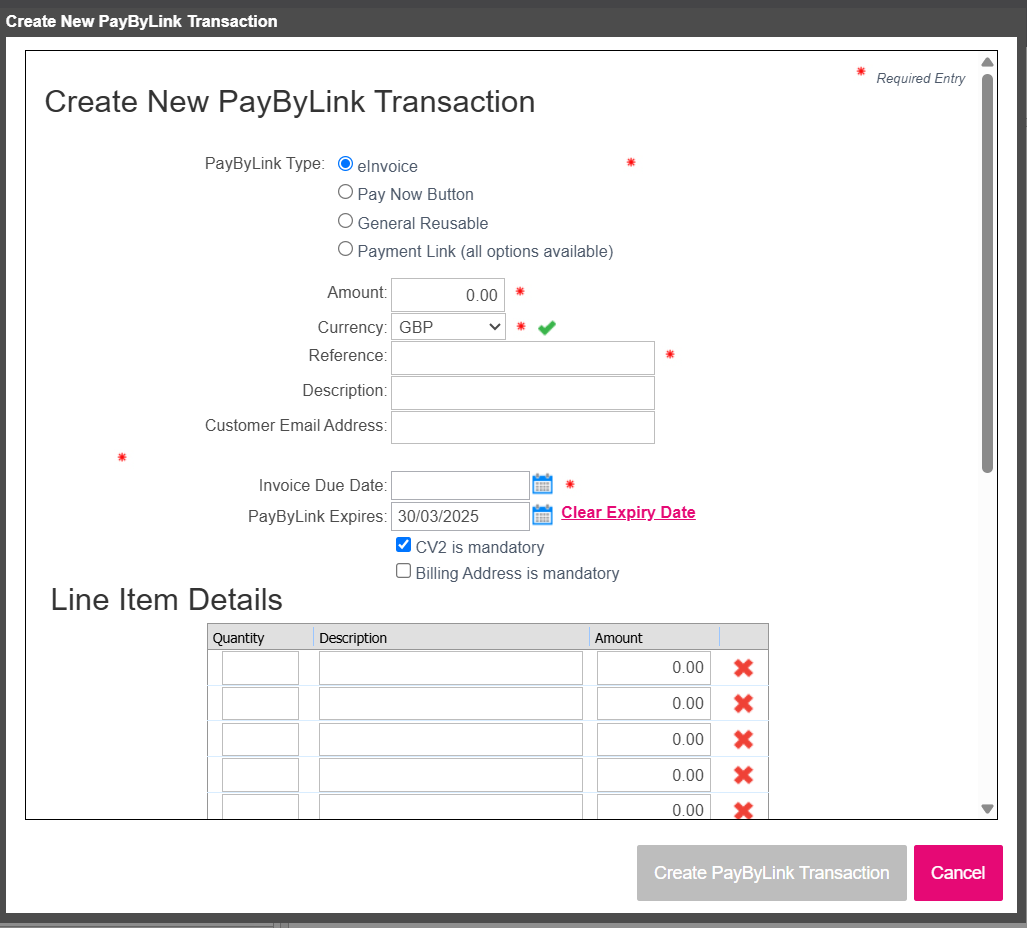1027x928 pixels.
Task: Focus Description field in second line item row
Action: [451, 703]
